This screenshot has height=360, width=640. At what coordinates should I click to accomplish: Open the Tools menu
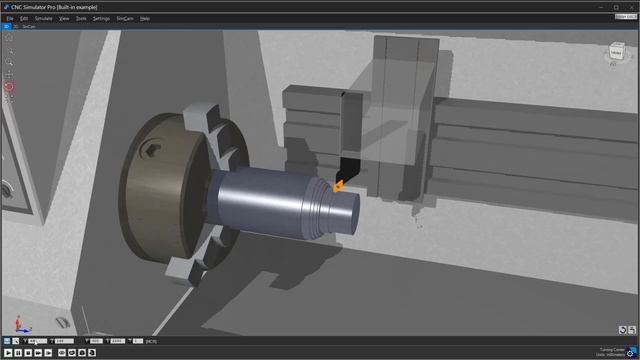81,19
